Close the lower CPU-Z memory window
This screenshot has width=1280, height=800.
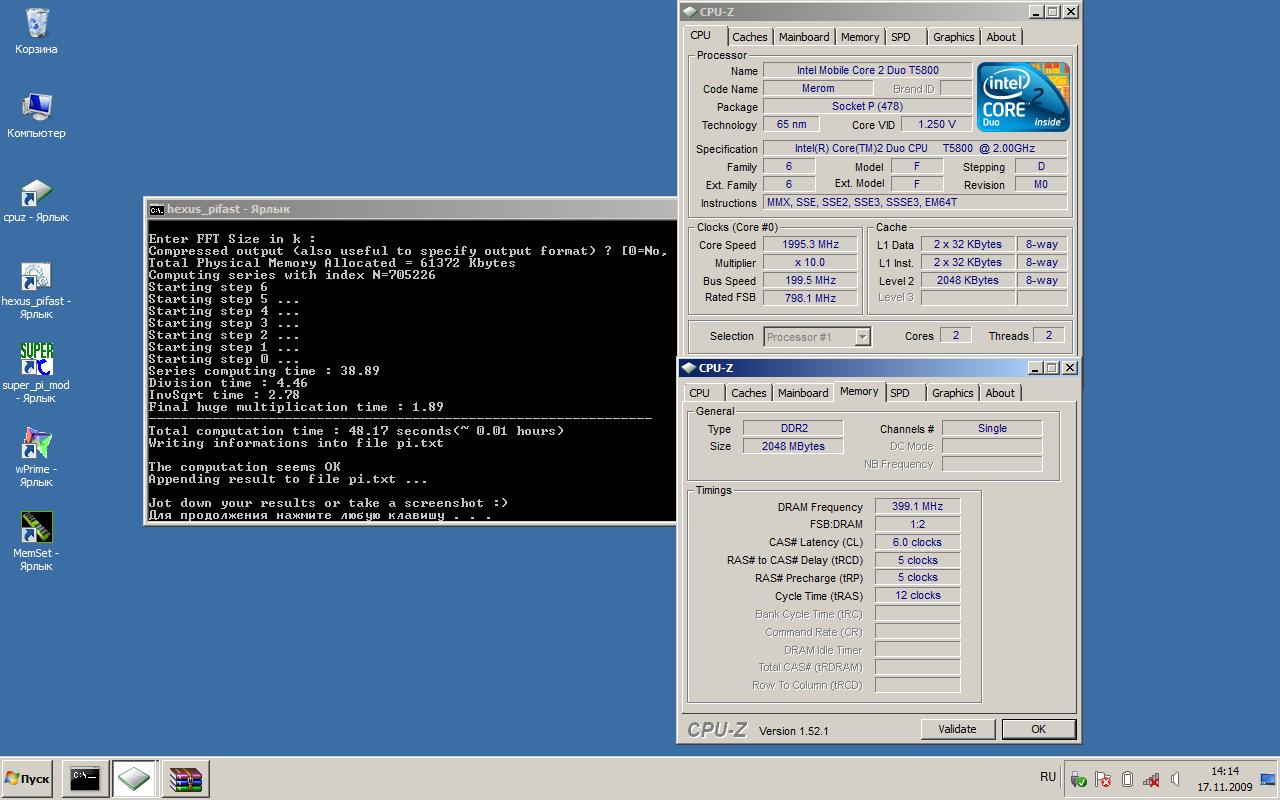pyautogui.click(x=1070, y=368)
